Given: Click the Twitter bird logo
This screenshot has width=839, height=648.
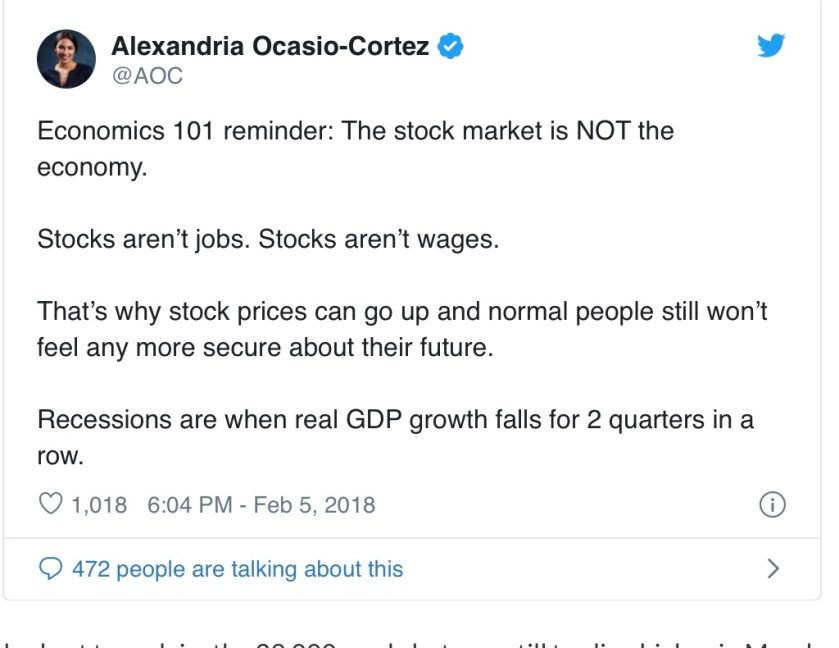Looking at the screenshot, I should click(771, 45).
